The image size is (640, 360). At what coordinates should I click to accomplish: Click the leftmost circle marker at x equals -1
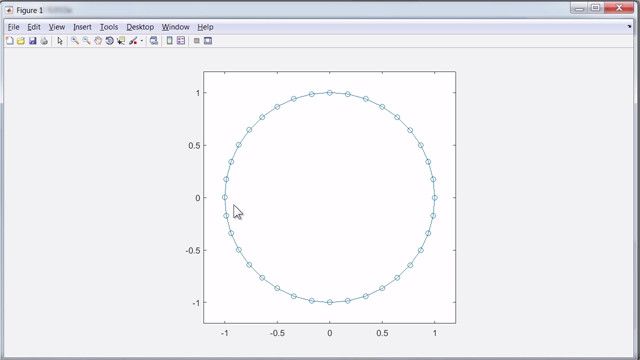coord(224,198)
